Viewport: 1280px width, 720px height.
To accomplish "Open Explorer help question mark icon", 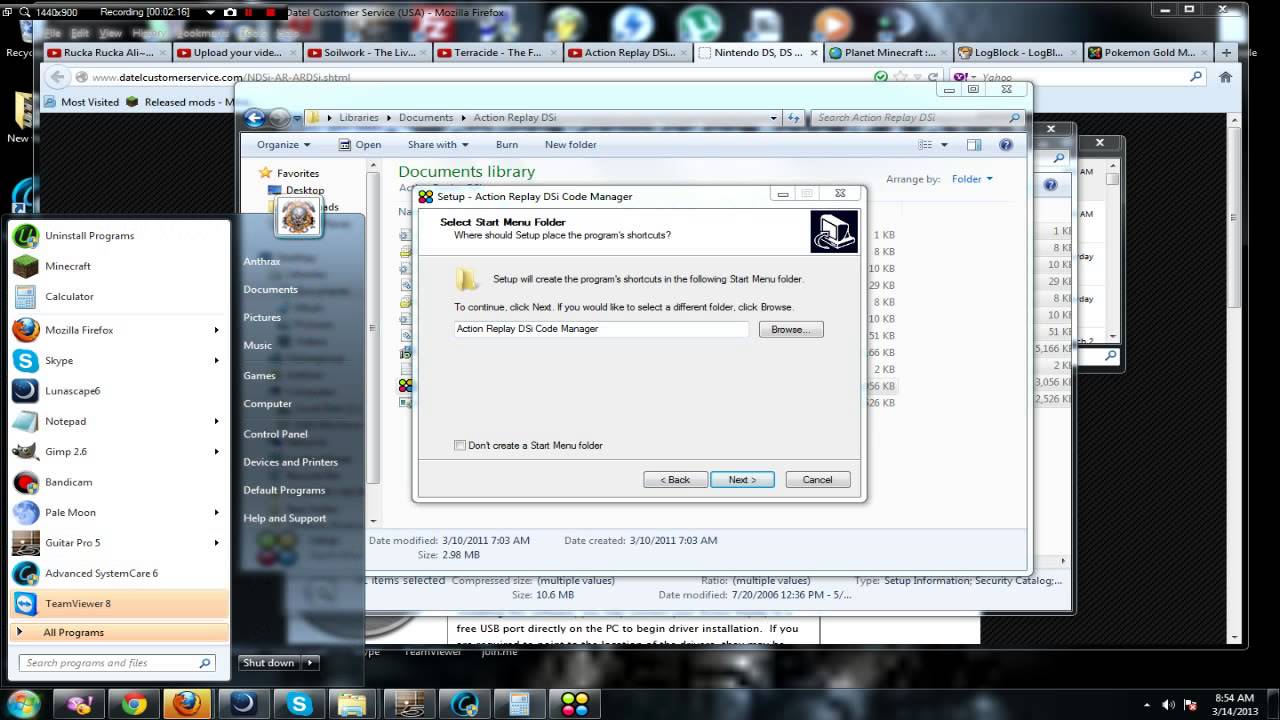I will pos(1006,145).
